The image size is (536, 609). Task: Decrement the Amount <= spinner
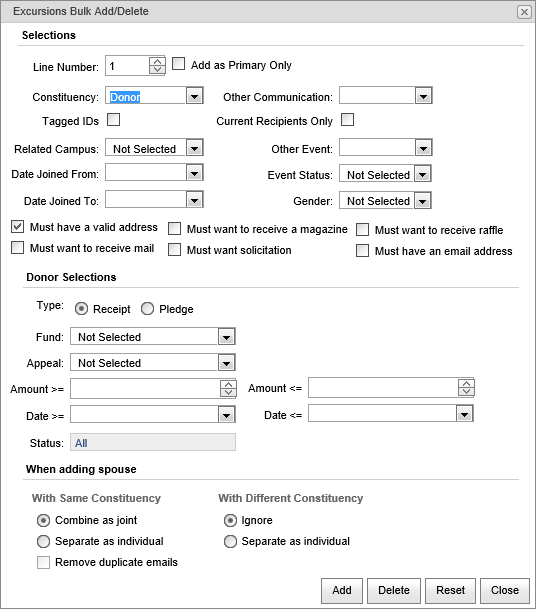[466, 392]
